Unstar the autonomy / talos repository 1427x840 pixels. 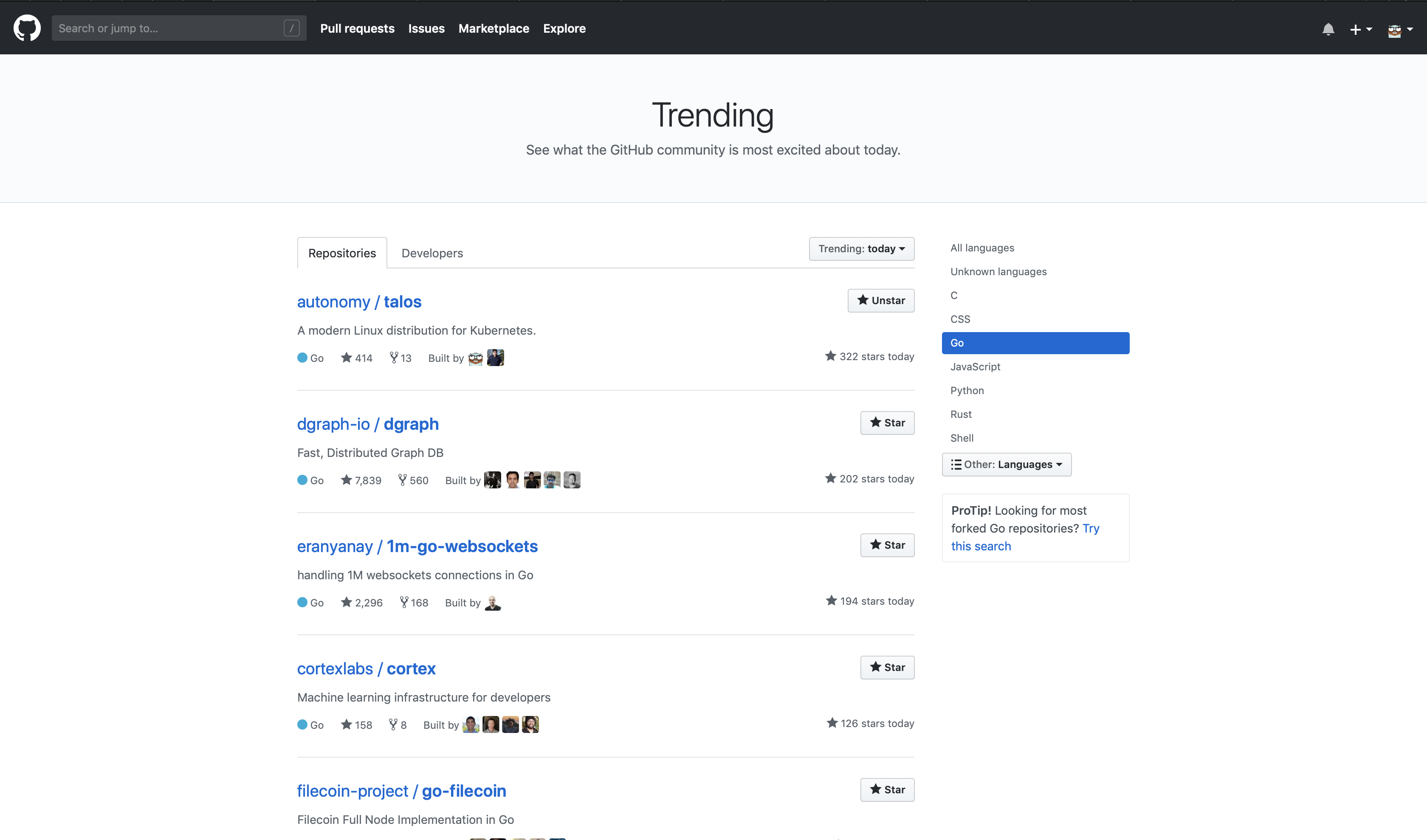pos(880,301)
